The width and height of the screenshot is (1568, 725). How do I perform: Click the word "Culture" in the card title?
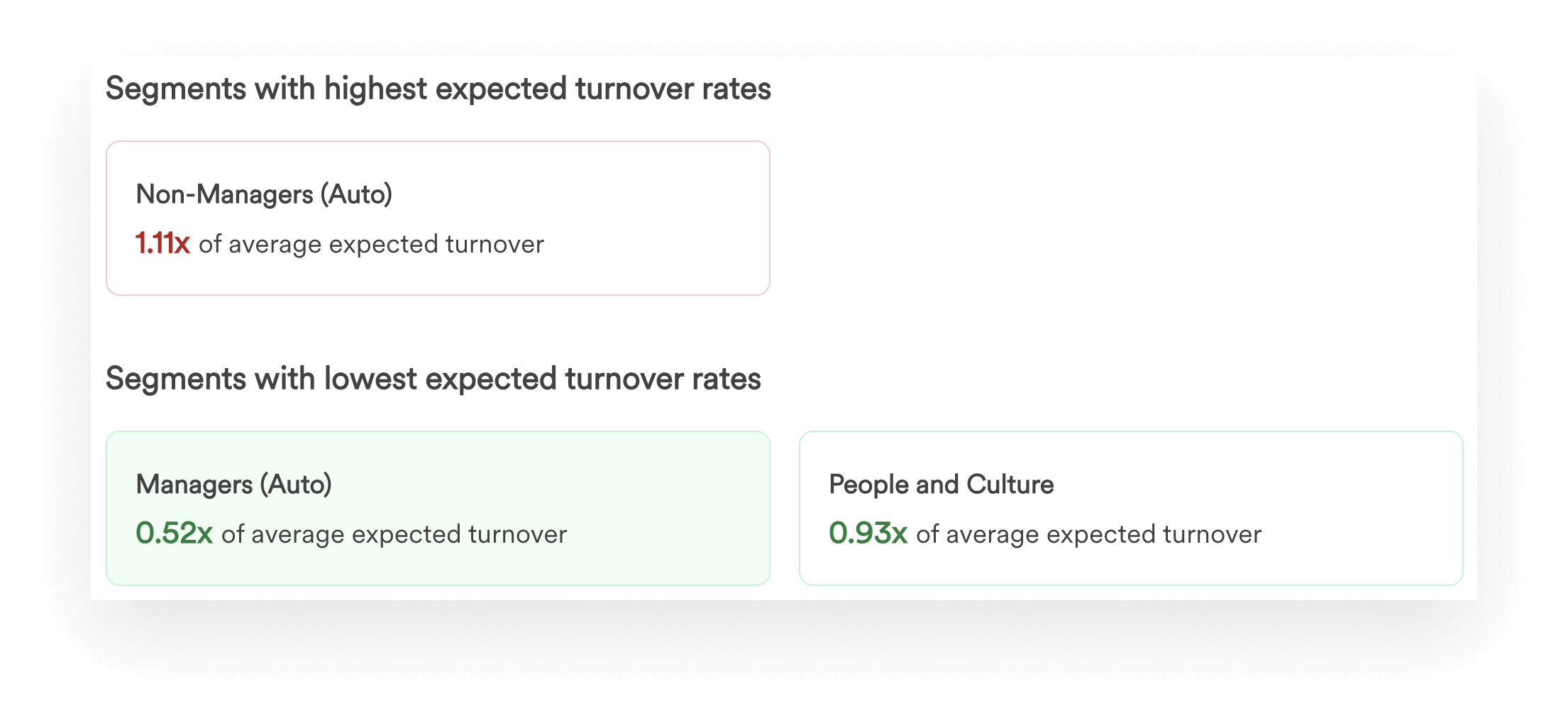point(1010,485)
